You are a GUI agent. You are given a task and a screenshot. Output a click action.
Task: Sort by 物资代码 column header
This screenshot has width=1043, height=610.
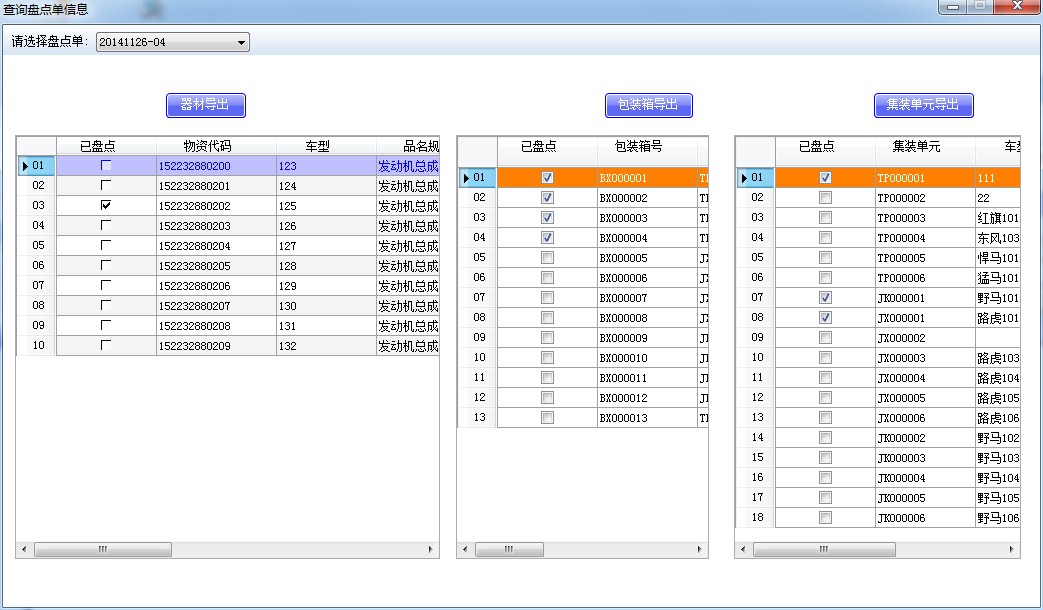pyautogui.click(x=207, y=146)
